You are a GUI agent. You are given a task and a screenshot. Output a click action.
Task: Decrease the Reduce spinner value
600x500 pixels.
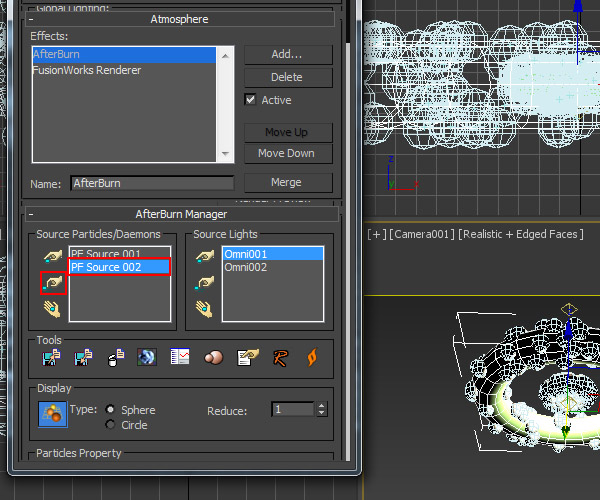click(322, 413)
